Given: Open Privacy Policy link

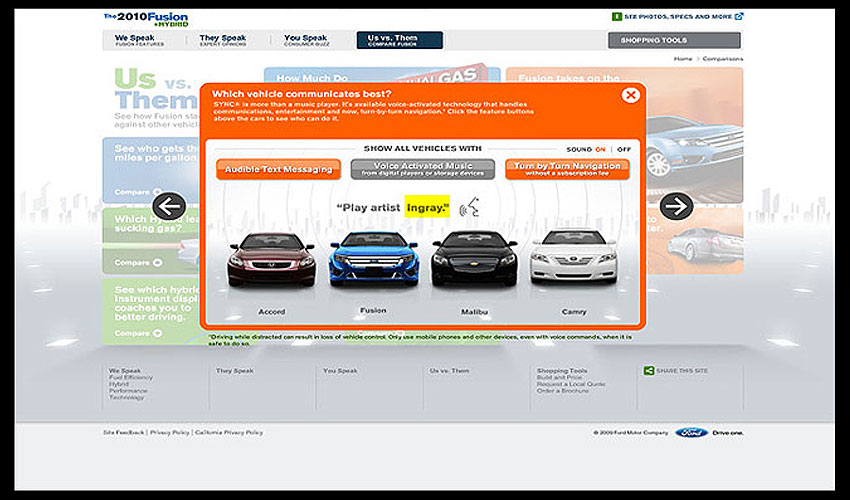Looking at the screenshot, I should (169, 433).
